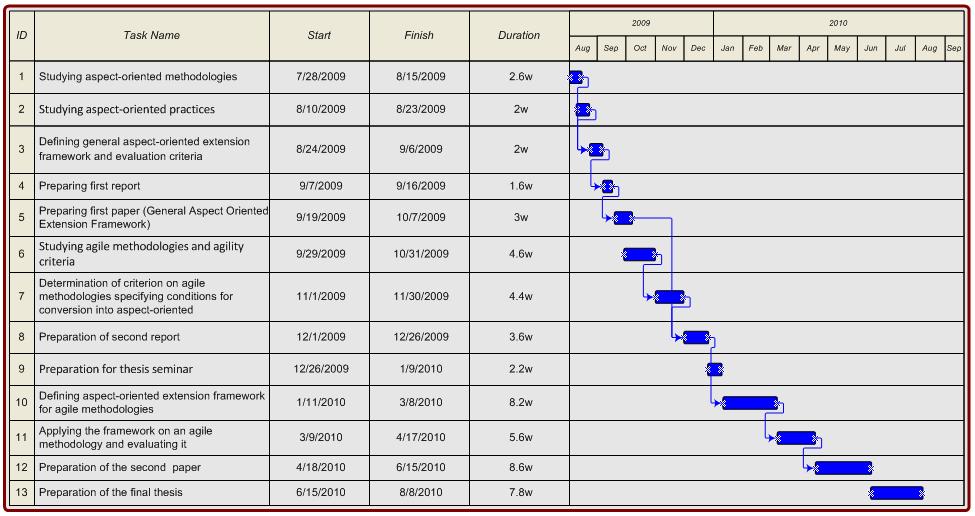Viewport: 975px width, 516px height.
Task: Select the Finish column header
Action: [x=419, y=36]
